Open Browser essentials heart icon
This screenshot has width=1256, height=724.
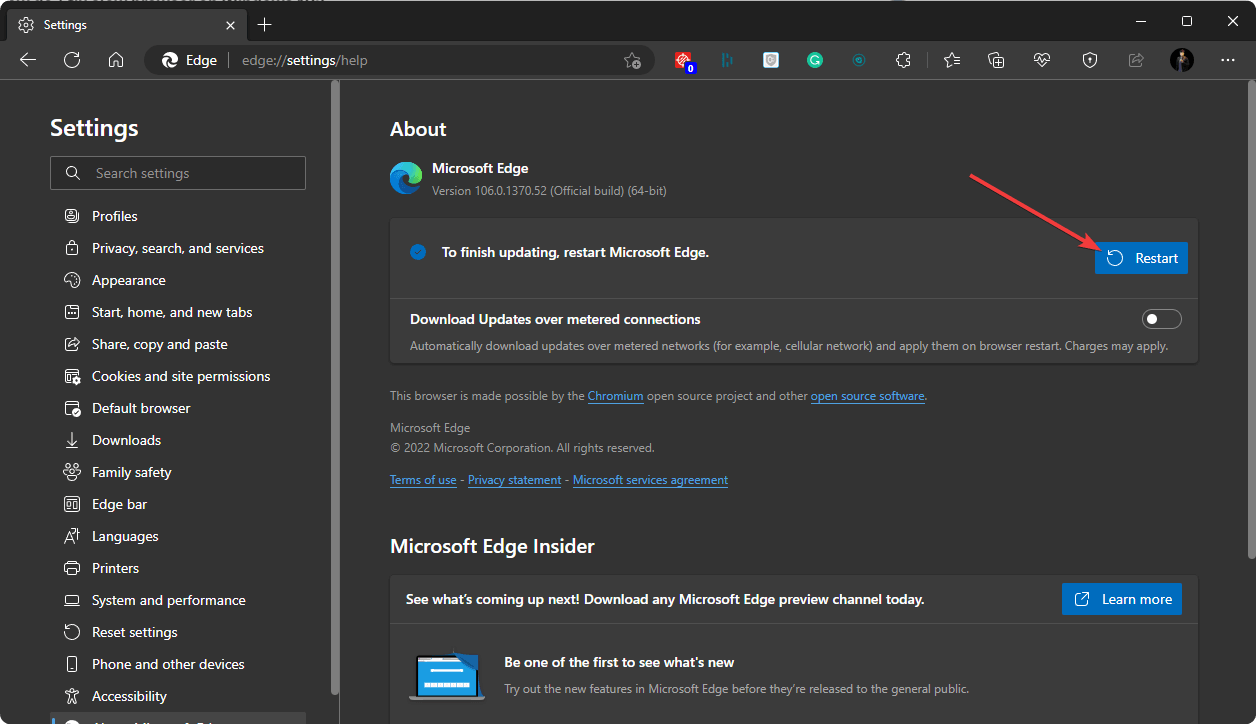point(1042,60)
